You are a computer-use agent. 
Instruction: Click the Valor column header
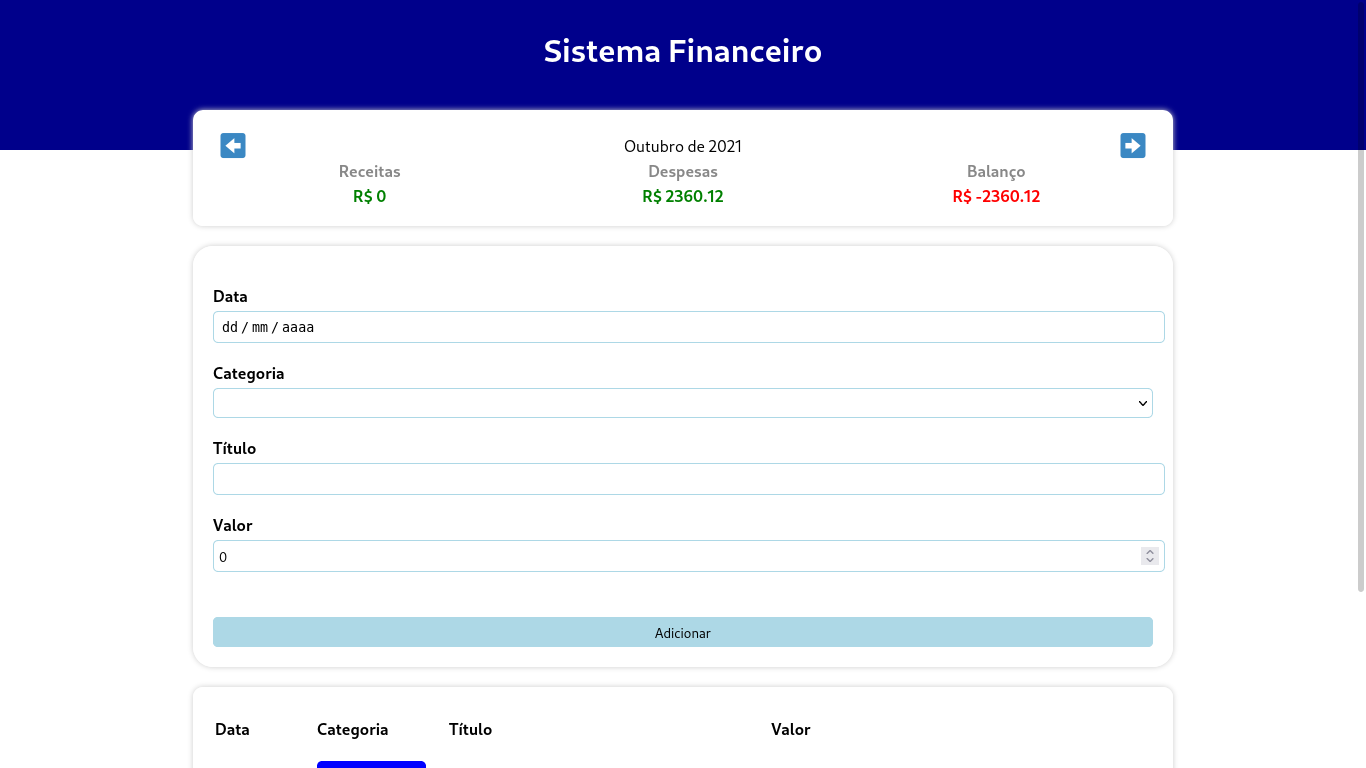[790, 729]
